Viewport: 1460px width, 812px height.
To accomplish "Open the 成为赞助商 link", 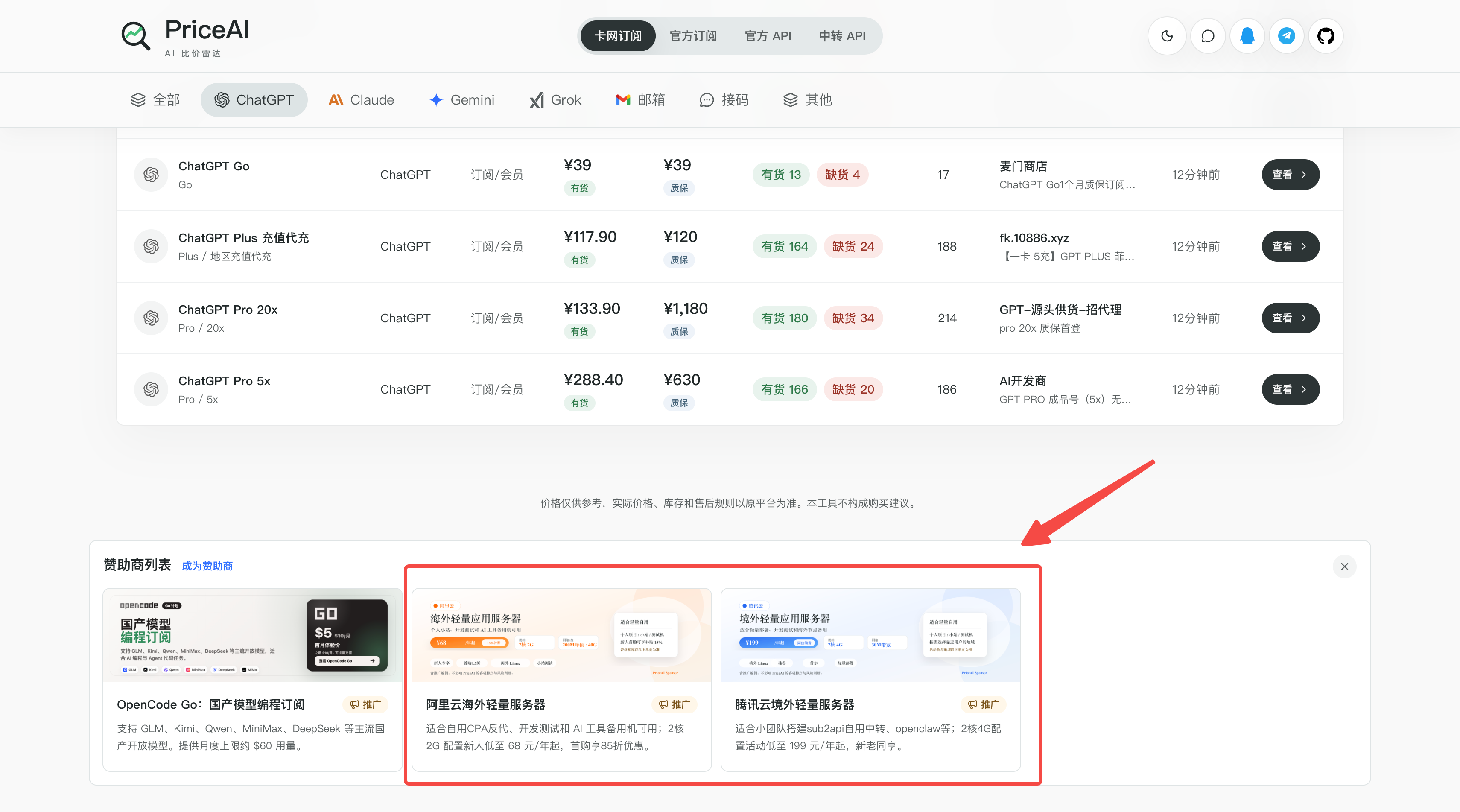I will 207,566.
